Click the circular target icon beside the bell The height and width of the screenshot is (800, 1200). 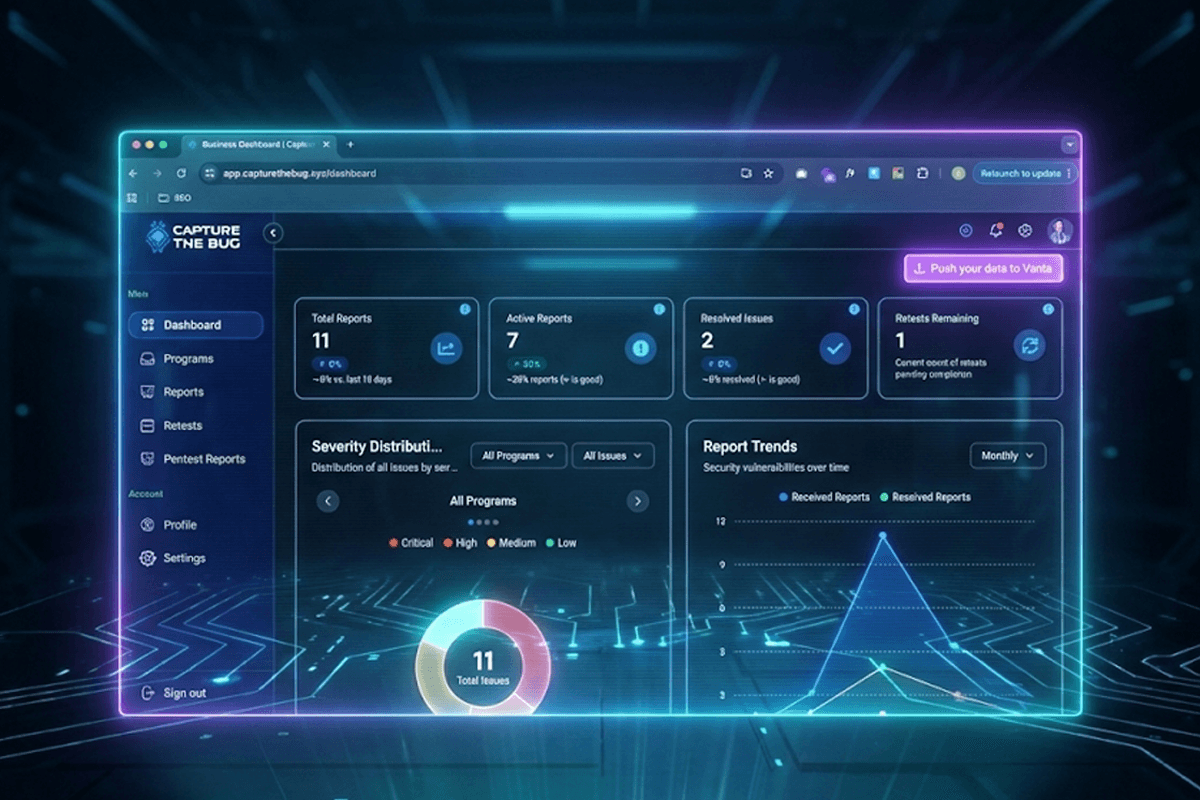pyautogui.click(x=965, y=231)
